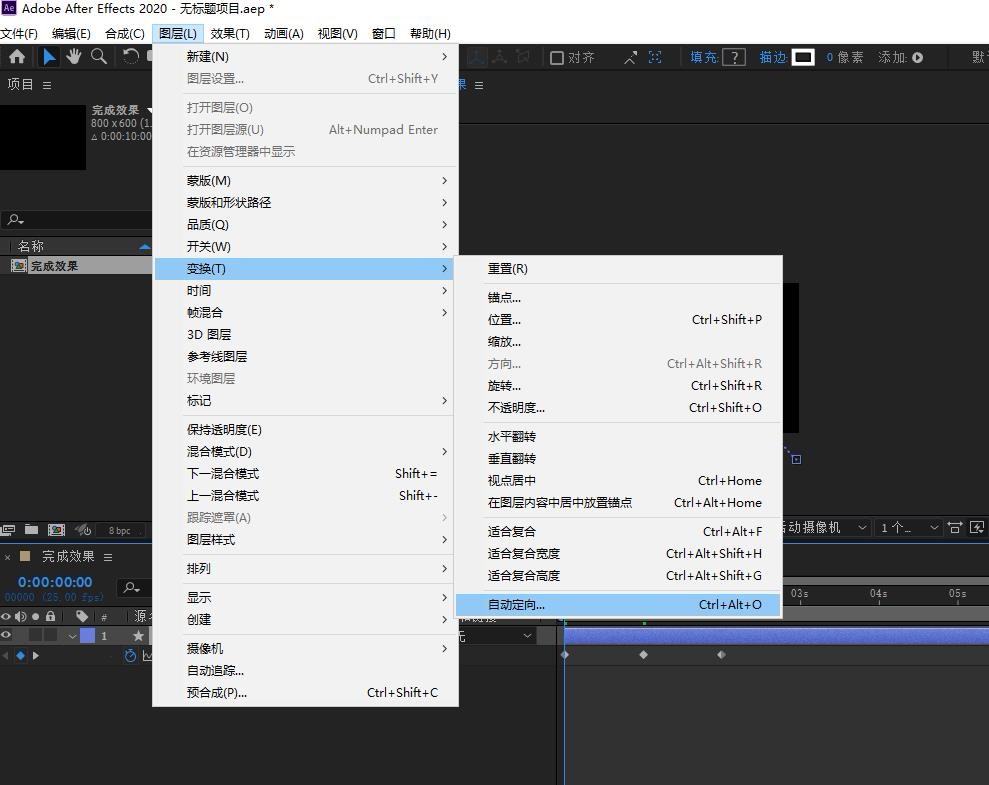989x785 pixels.
Task: Select the Hand tool
Action: tap(74, 57)
